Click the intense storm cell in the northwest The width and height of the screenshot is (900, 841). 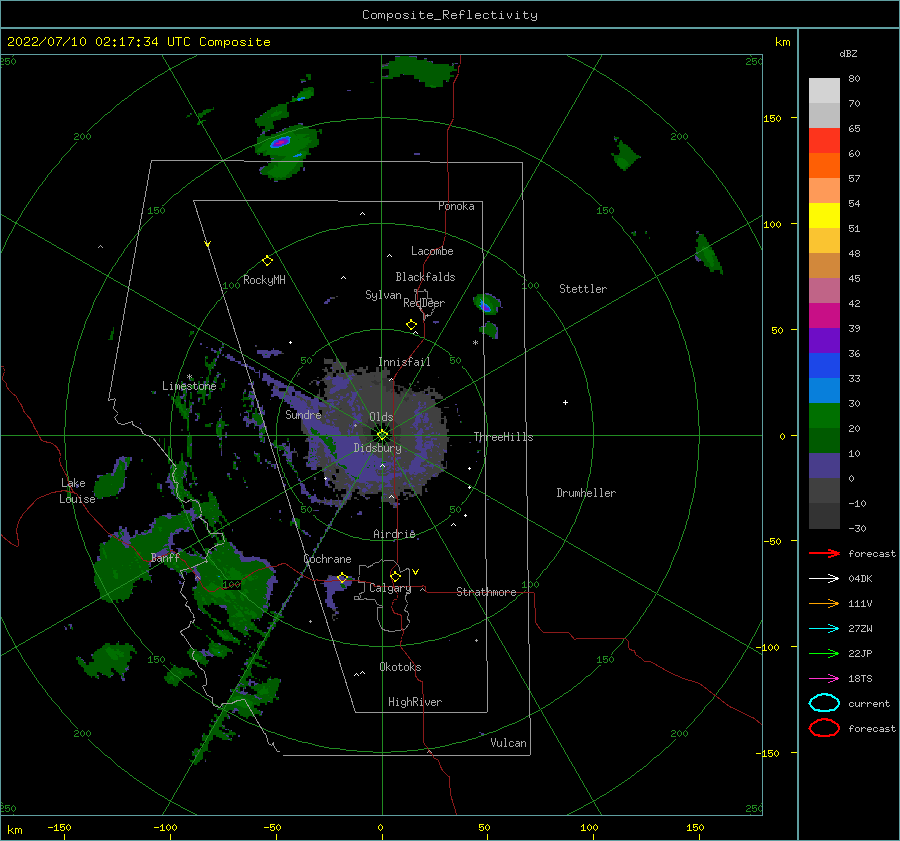click(281, 142)
